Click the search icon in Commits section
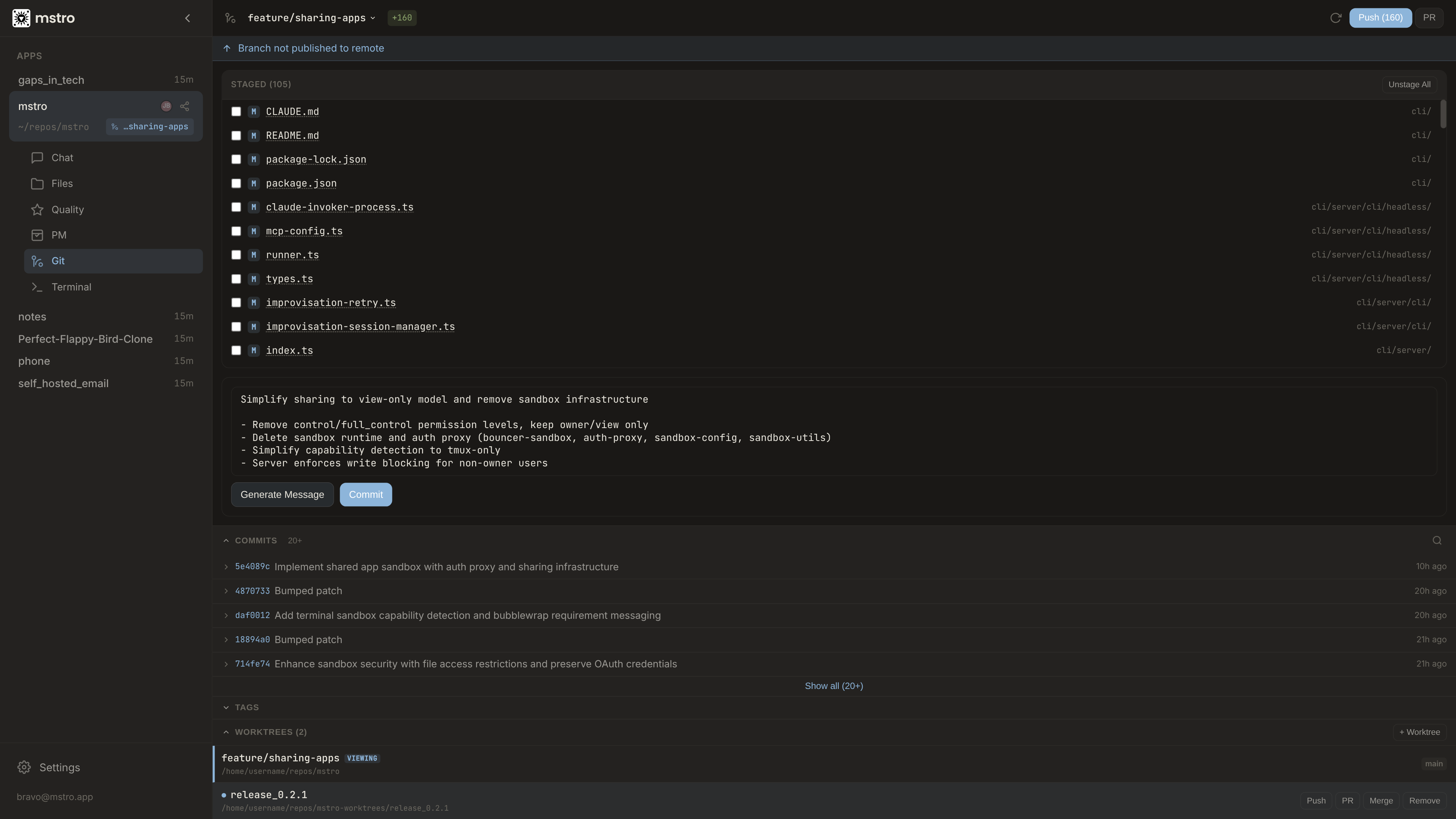Viewport: 1456px width, 819px height. click(x=1437, y=540)
